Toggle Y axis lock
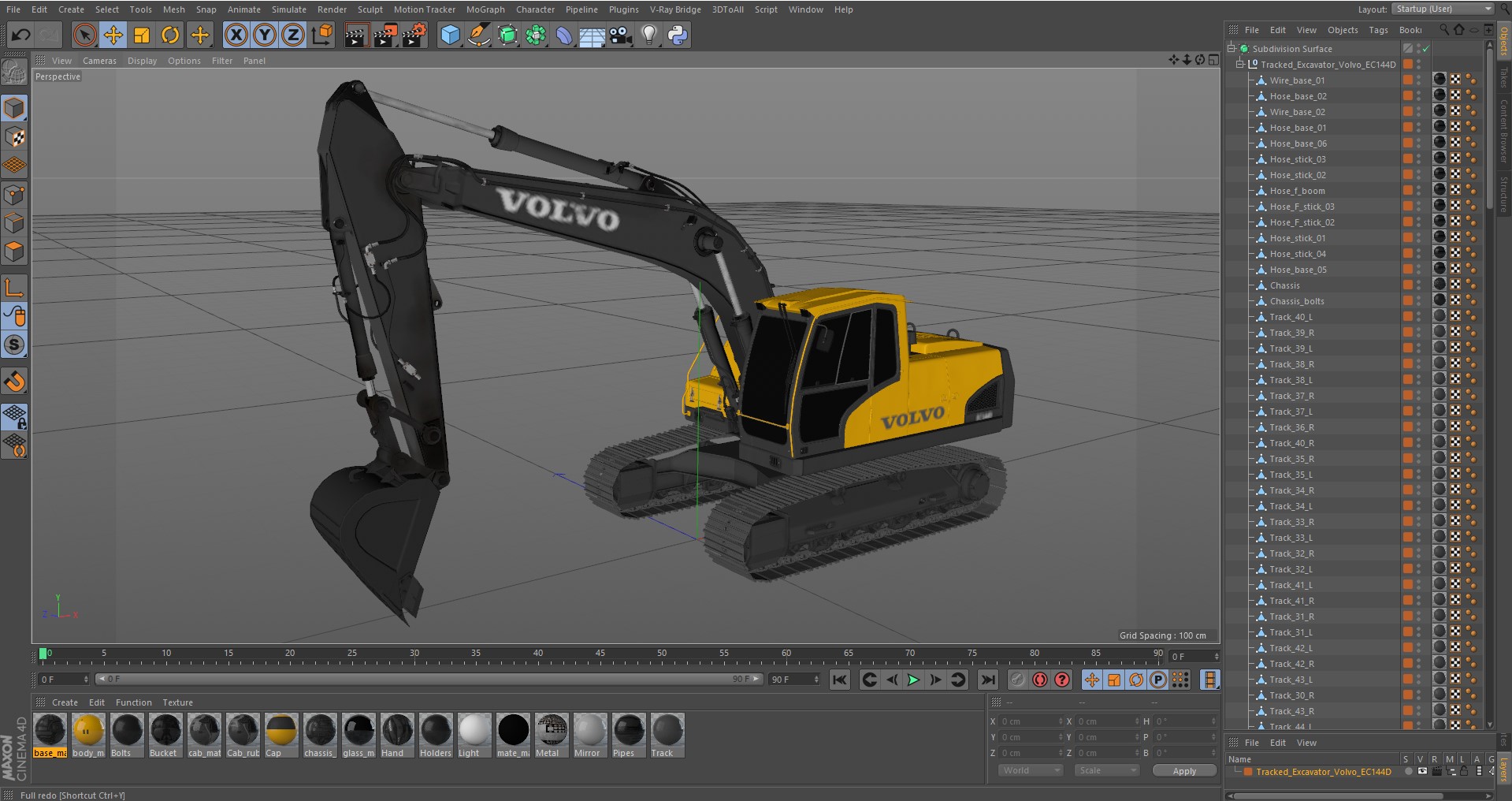This screenshot has width=1512, height=801. pyautogui.click(x=265, y=35)
